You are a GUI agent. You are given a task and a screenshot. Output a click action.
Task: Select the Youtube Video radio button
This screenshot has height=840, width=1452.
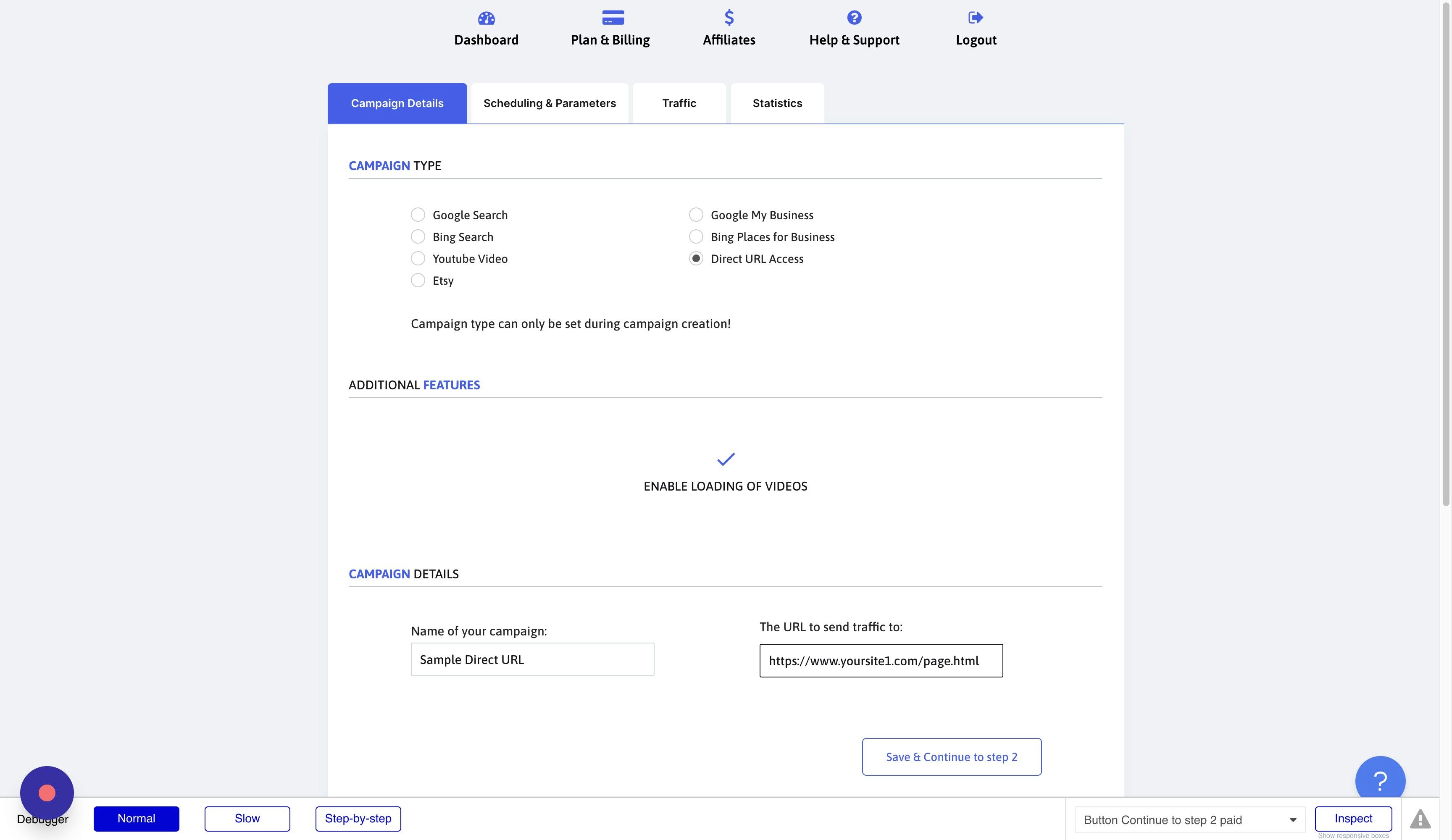pyautogui.click(x=418, y=259)
